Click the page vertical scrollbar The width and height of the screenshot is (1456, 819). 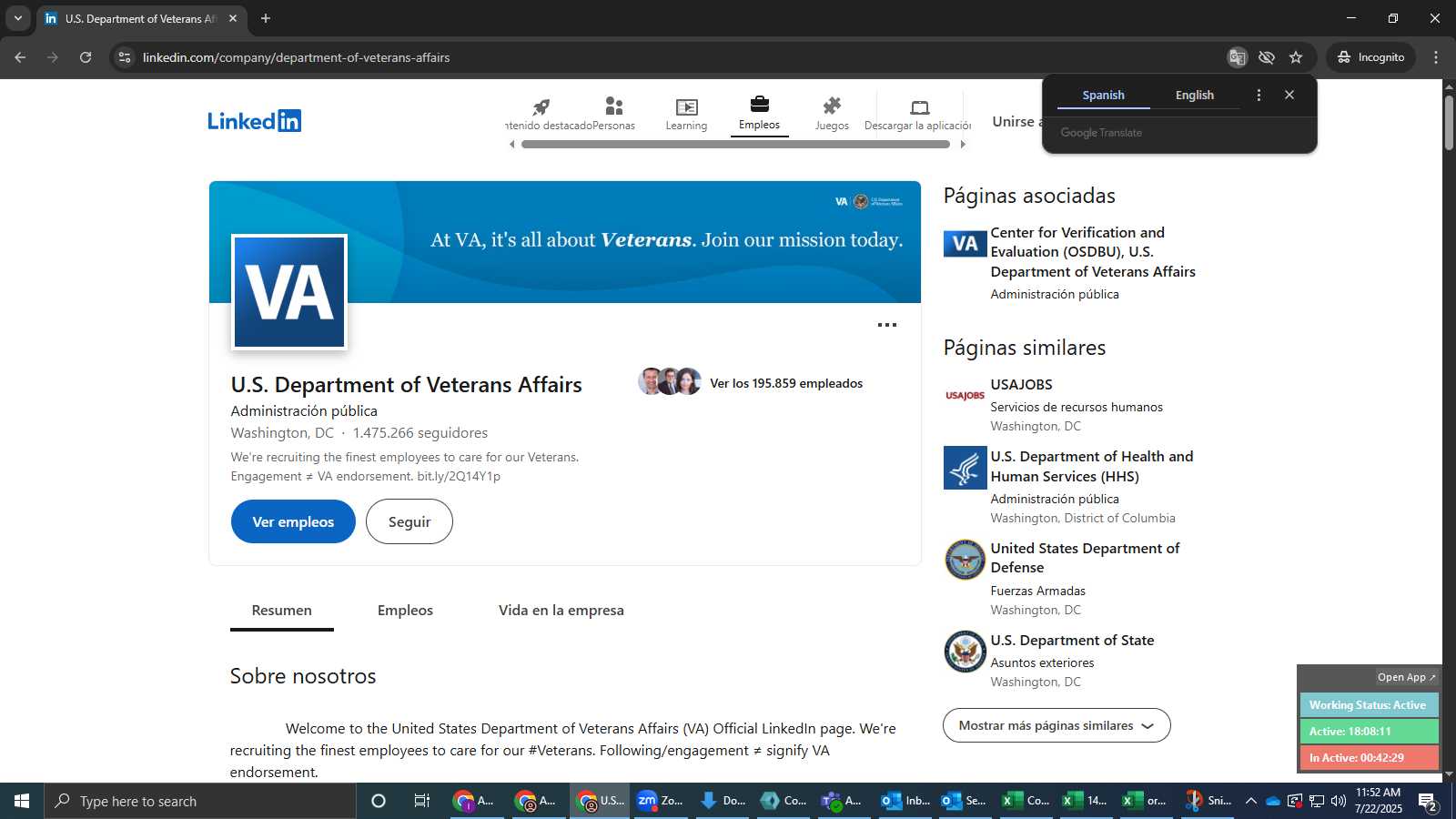click(1449, 123)
